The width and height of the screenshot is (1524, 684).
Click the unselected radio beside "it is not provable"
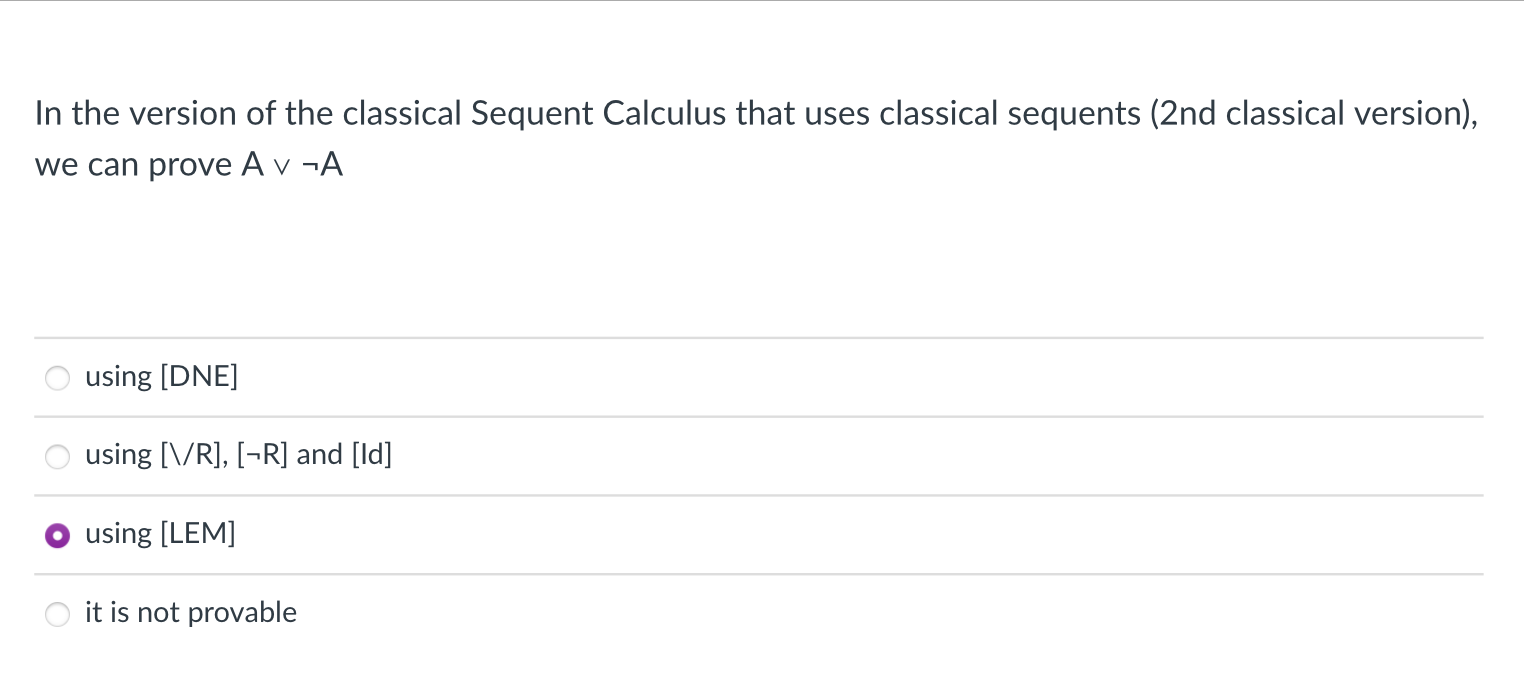point(57,615)
